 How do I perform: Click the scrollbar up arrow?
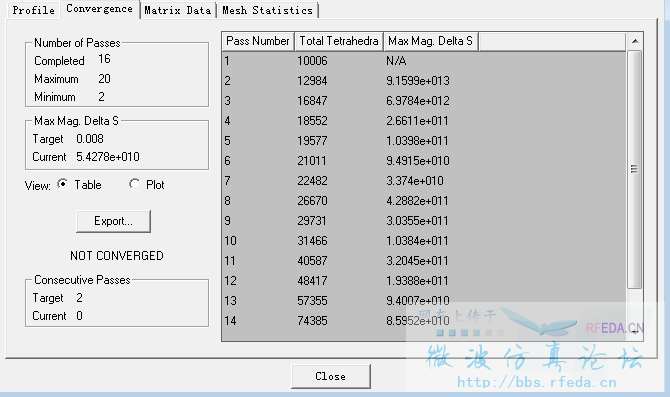tap(635, 41)
